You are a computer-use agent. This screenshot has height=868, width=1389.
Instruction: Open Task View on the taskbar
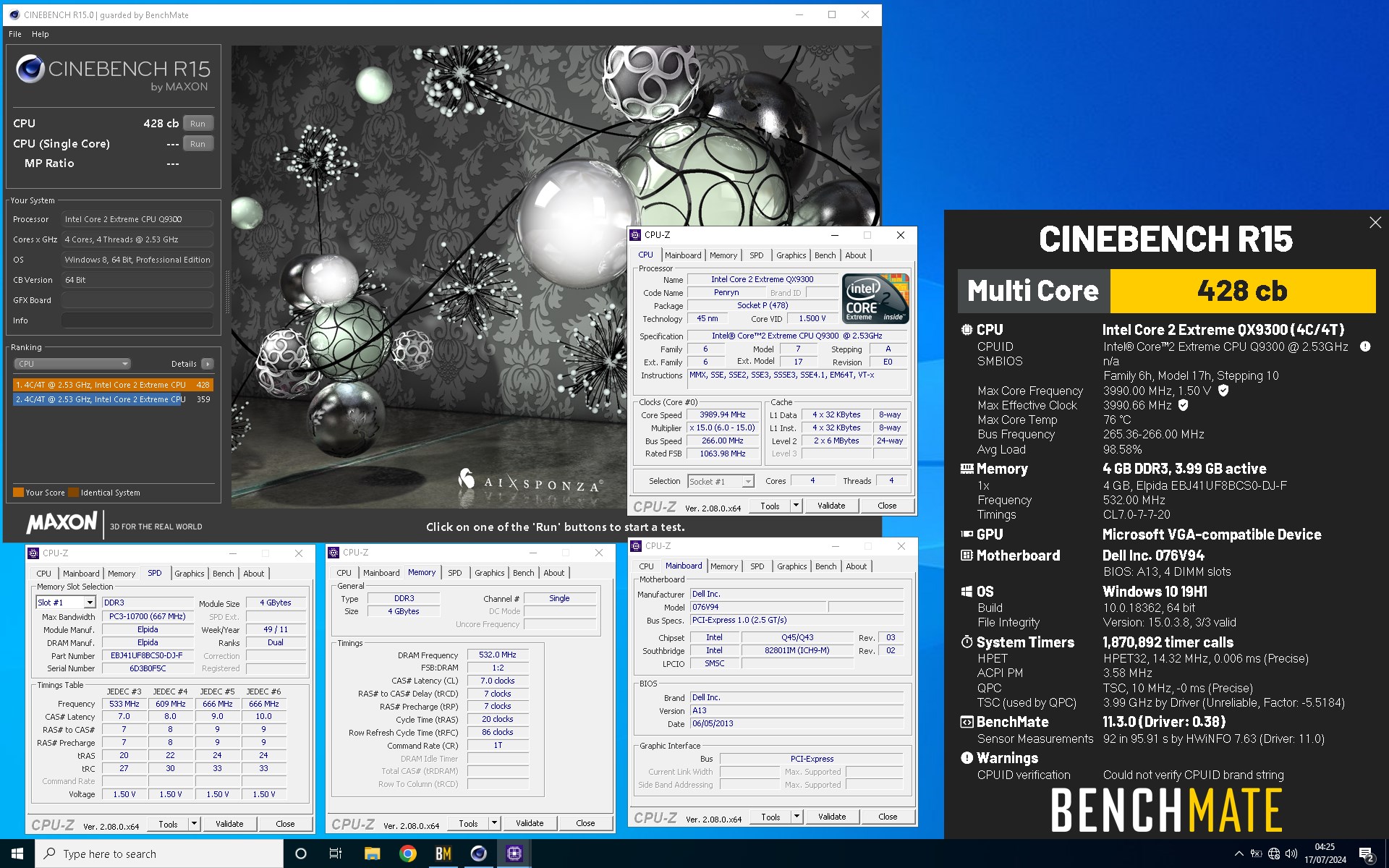pyautogui.click(x=336, y=854)
